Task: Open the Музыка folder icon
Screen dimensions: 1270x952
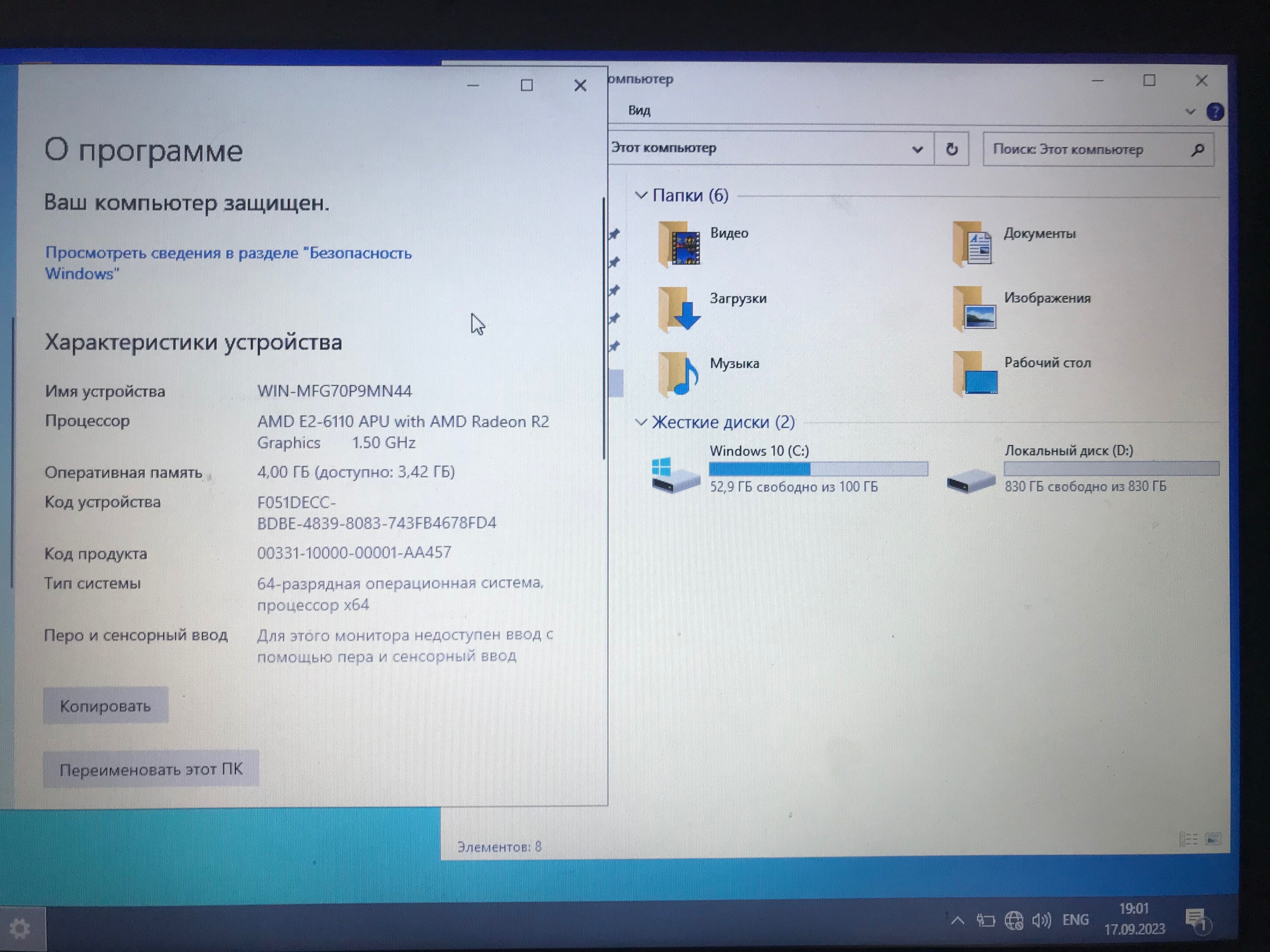Action: click(x=678, y=374)
